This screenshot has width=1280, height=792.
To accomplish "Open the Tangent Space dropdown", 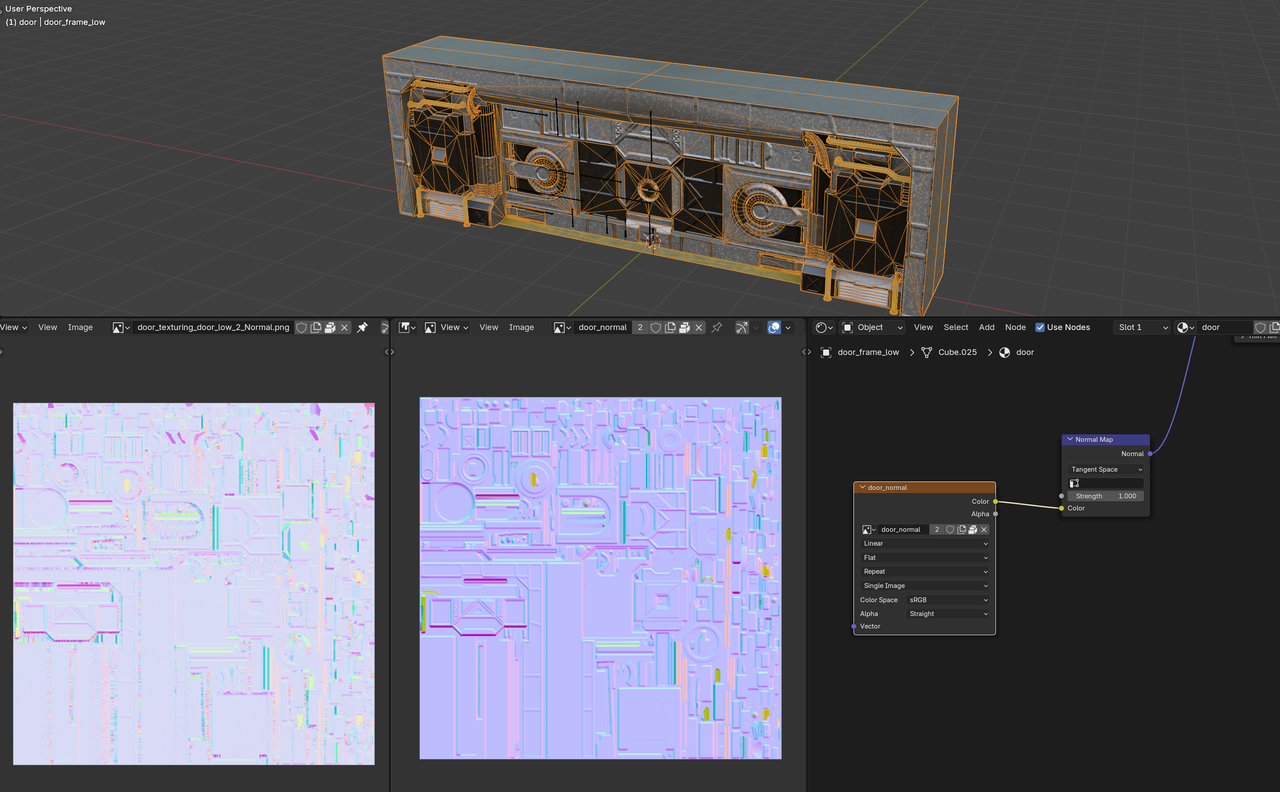I will (1106, 469).
